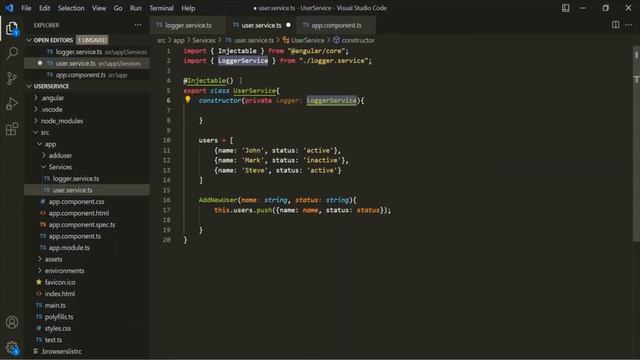
Task: Click the line number 10 in gutter
Action: pyautogui.click(x=167, y=140)
